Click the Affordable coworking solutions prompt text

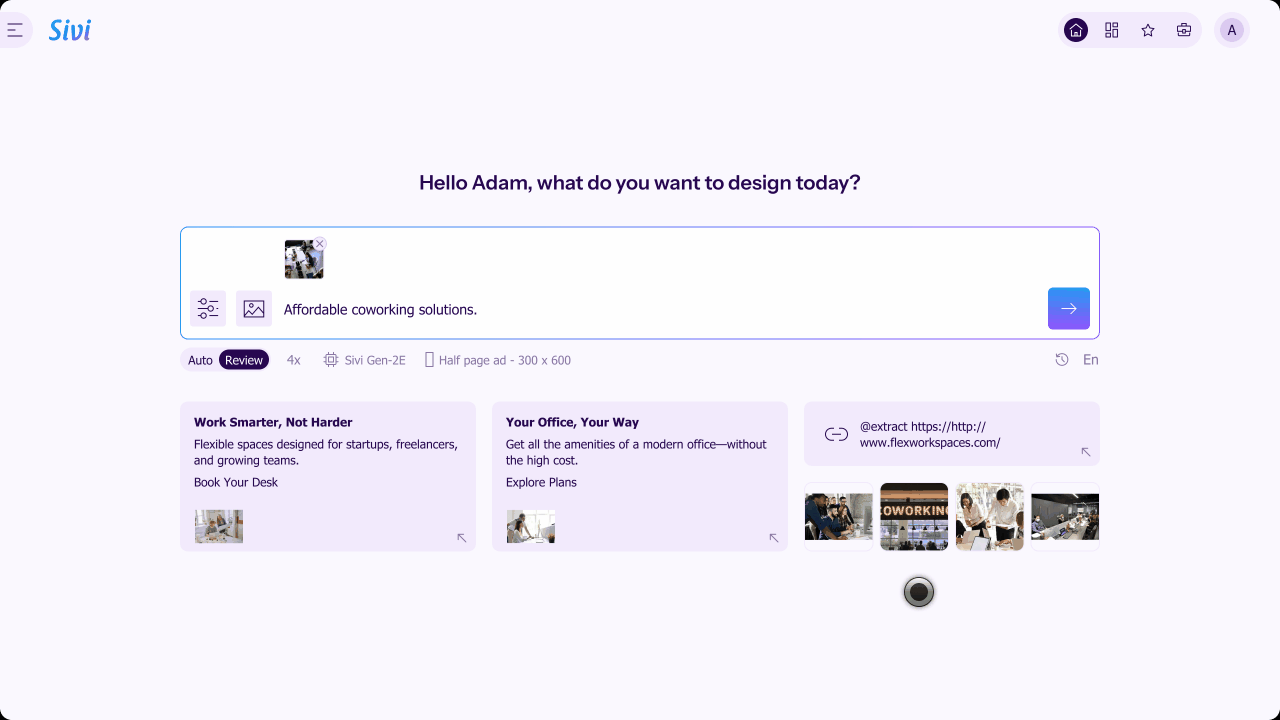coord(380,310)
